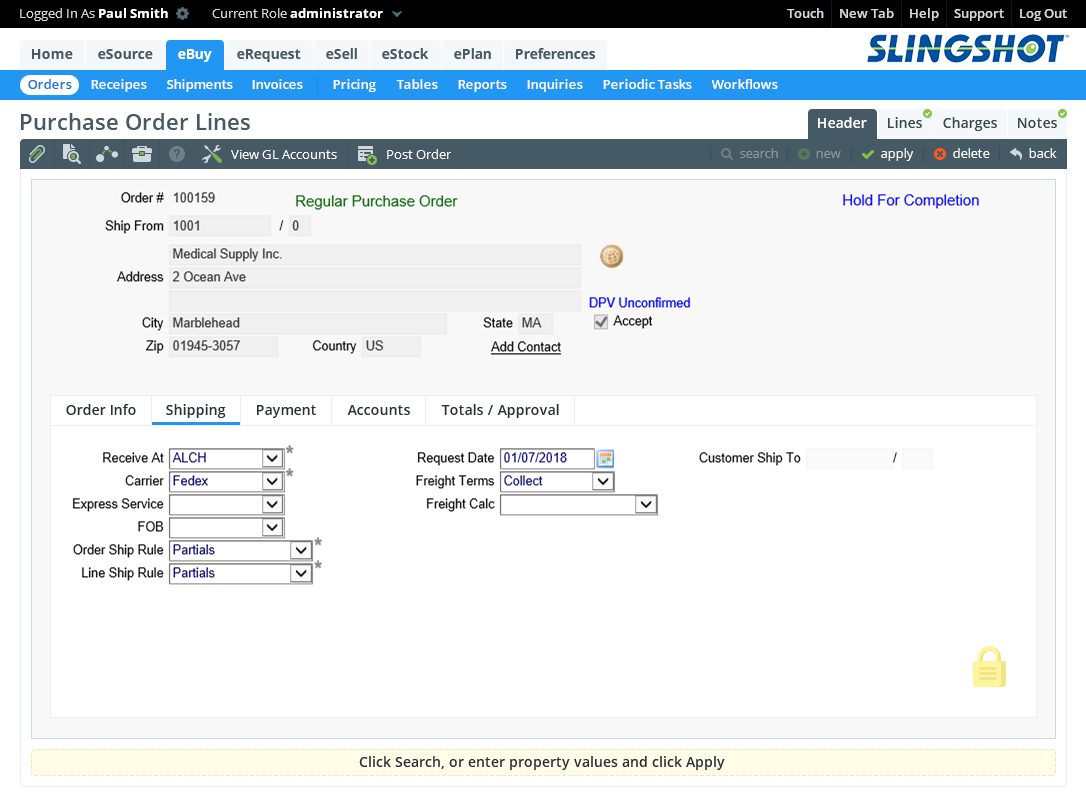Open the Current Role administrator dropdown

(x=397, y=14)
